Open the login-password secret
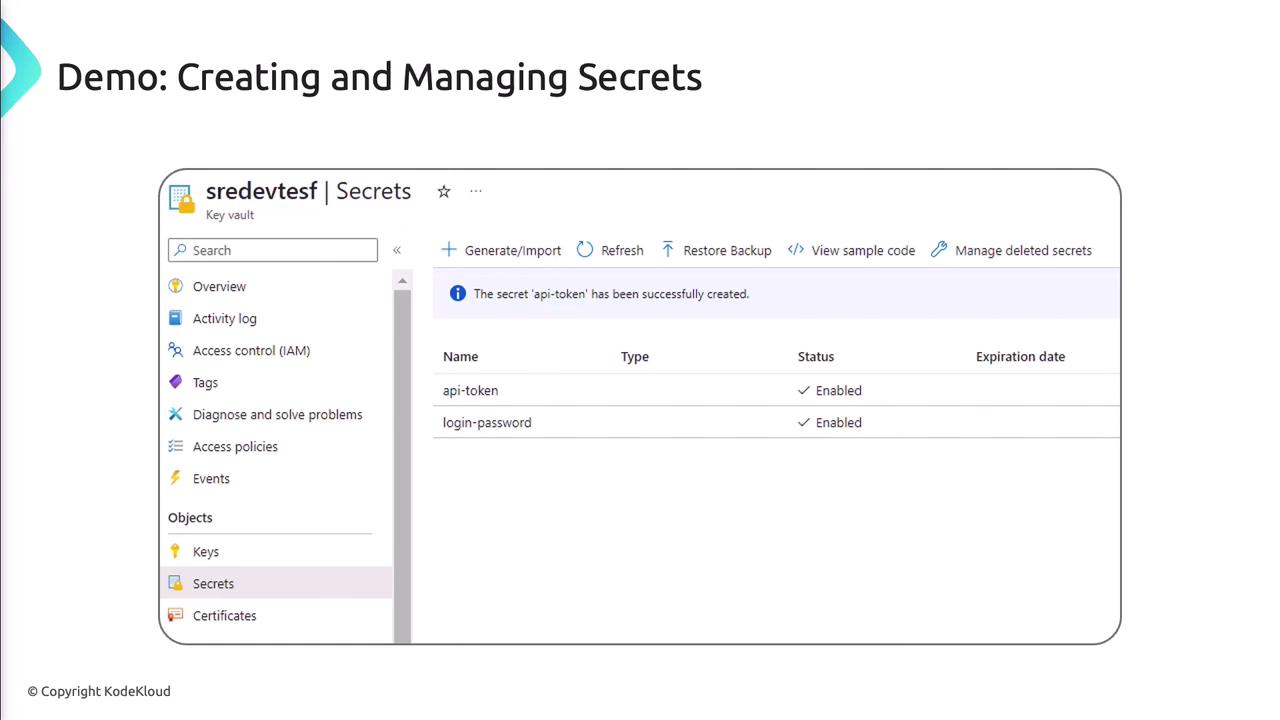 tap(487, 423)
